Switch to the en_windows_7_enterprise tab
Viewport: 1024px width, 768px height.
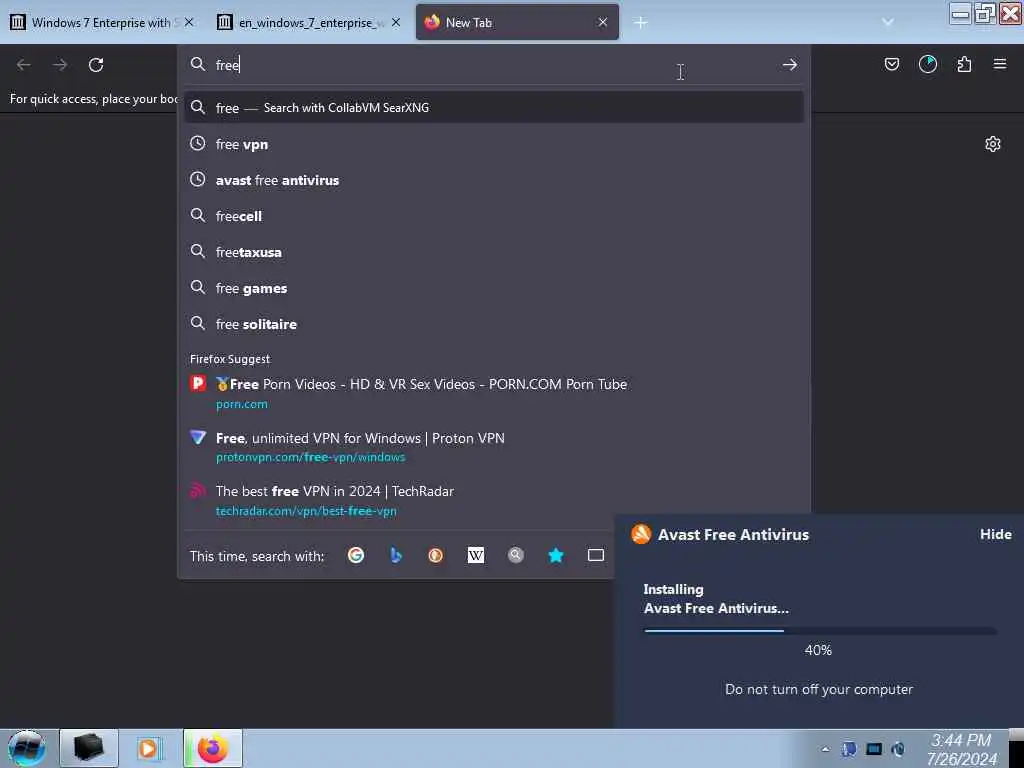(x=308, y=23)
